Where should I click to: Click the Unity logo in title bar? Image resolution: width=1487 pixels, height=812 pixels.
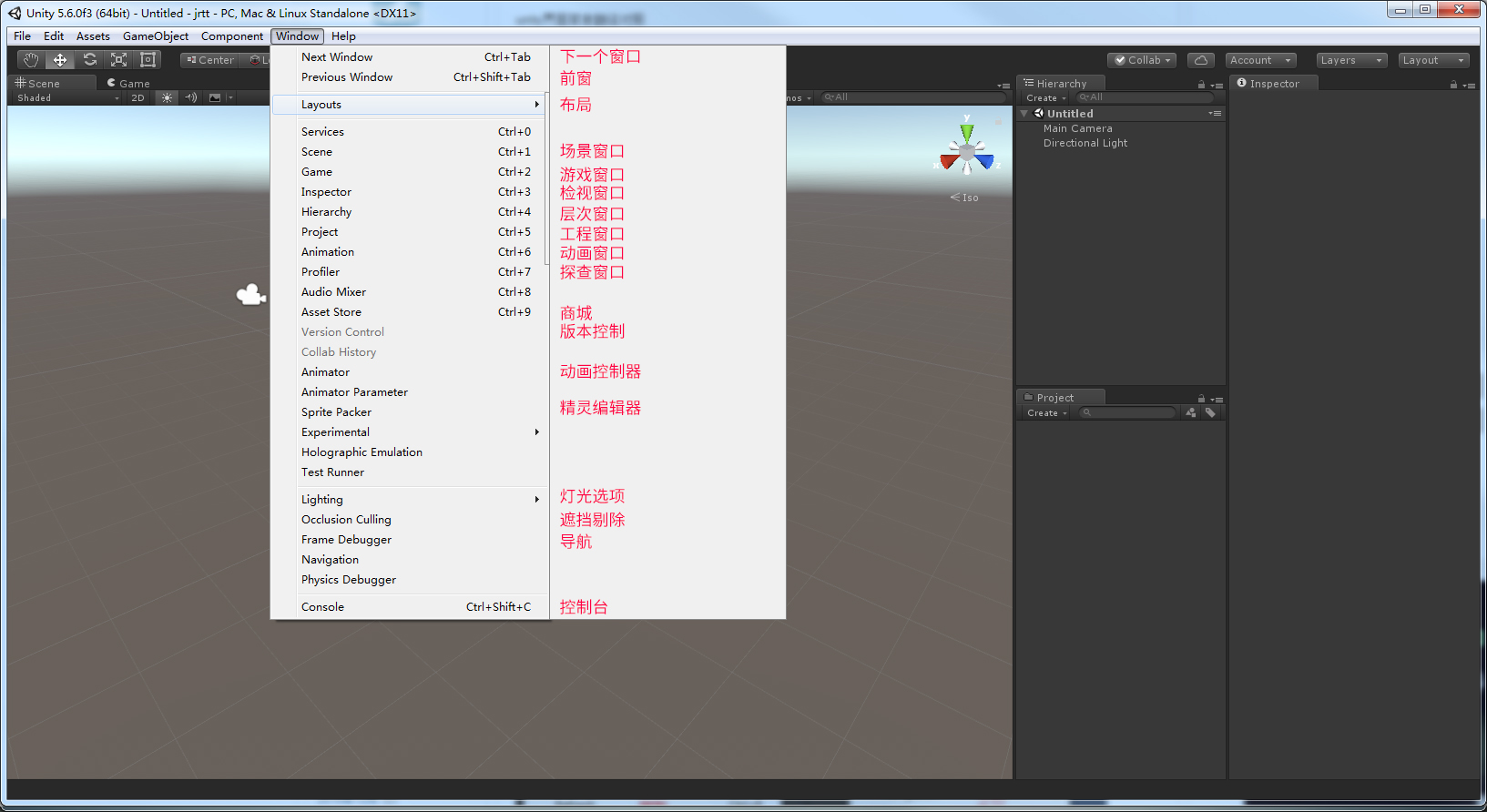[15, 13]
